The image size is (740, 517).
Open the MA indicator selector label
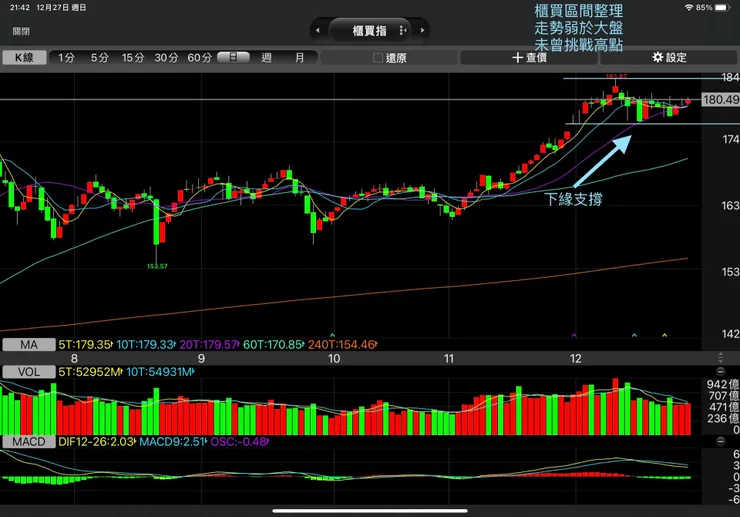29,345
